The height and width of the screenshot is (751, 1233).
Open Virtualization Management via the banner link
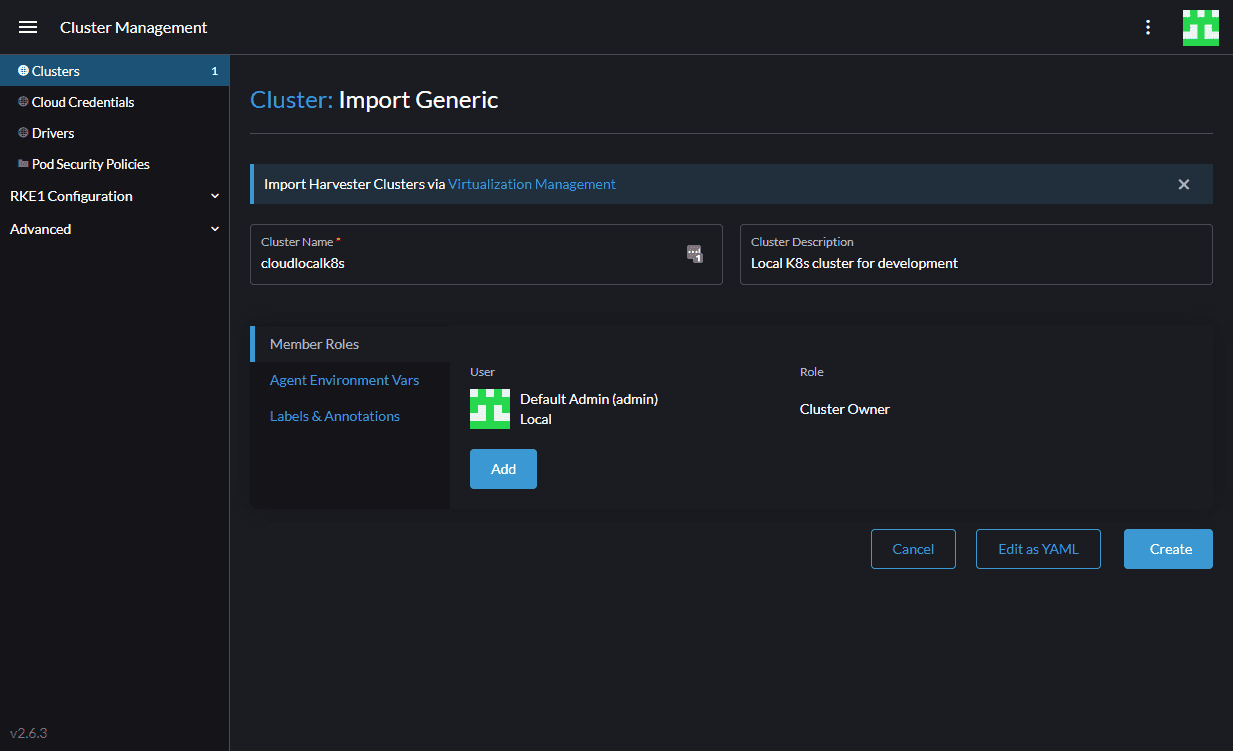point(532,184)
